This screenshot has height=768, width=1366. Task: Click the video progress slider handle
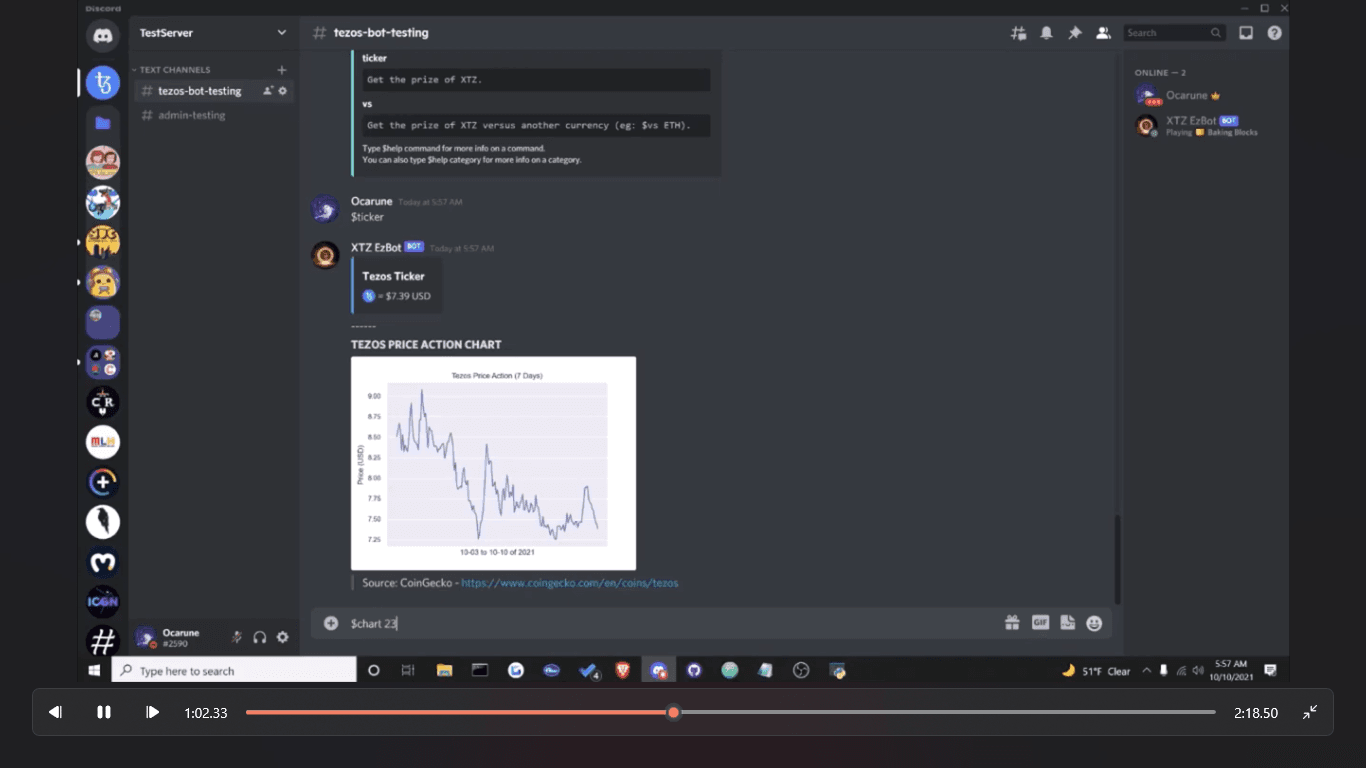[674, 712]
